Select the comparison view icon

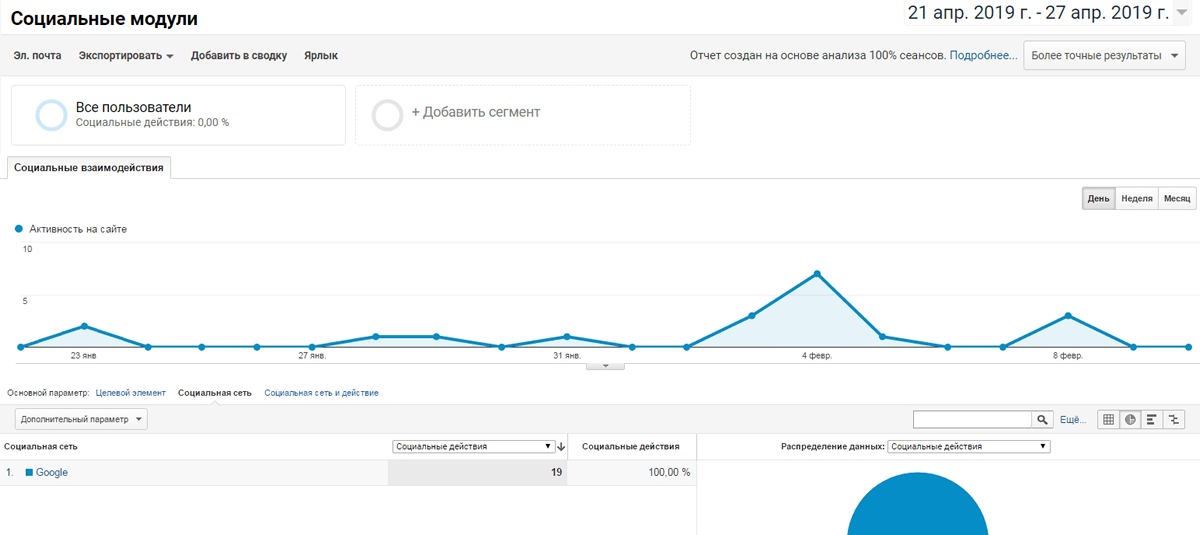(1174, 420)
